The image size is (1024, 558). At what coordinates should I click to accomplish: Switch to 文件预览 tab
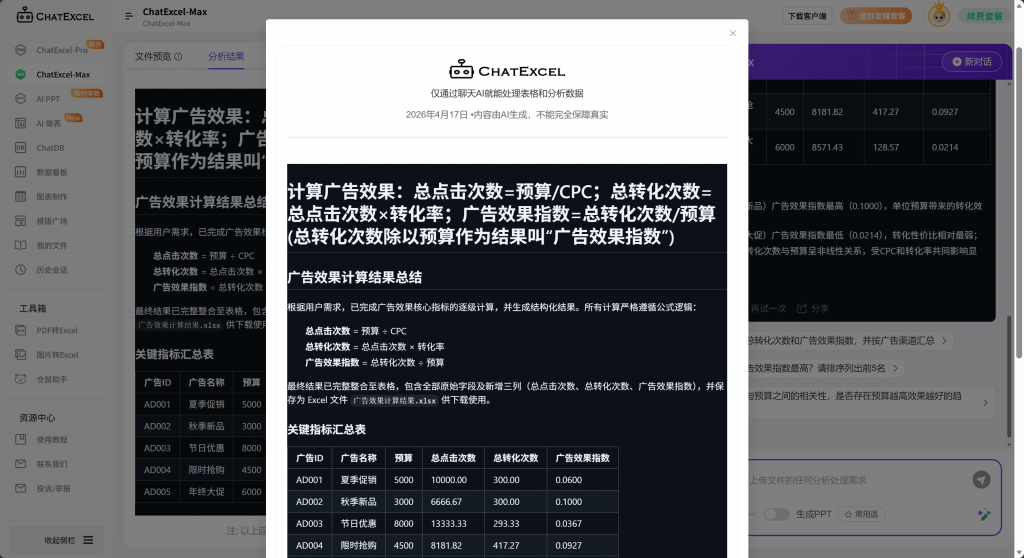(x=153, y=57)
